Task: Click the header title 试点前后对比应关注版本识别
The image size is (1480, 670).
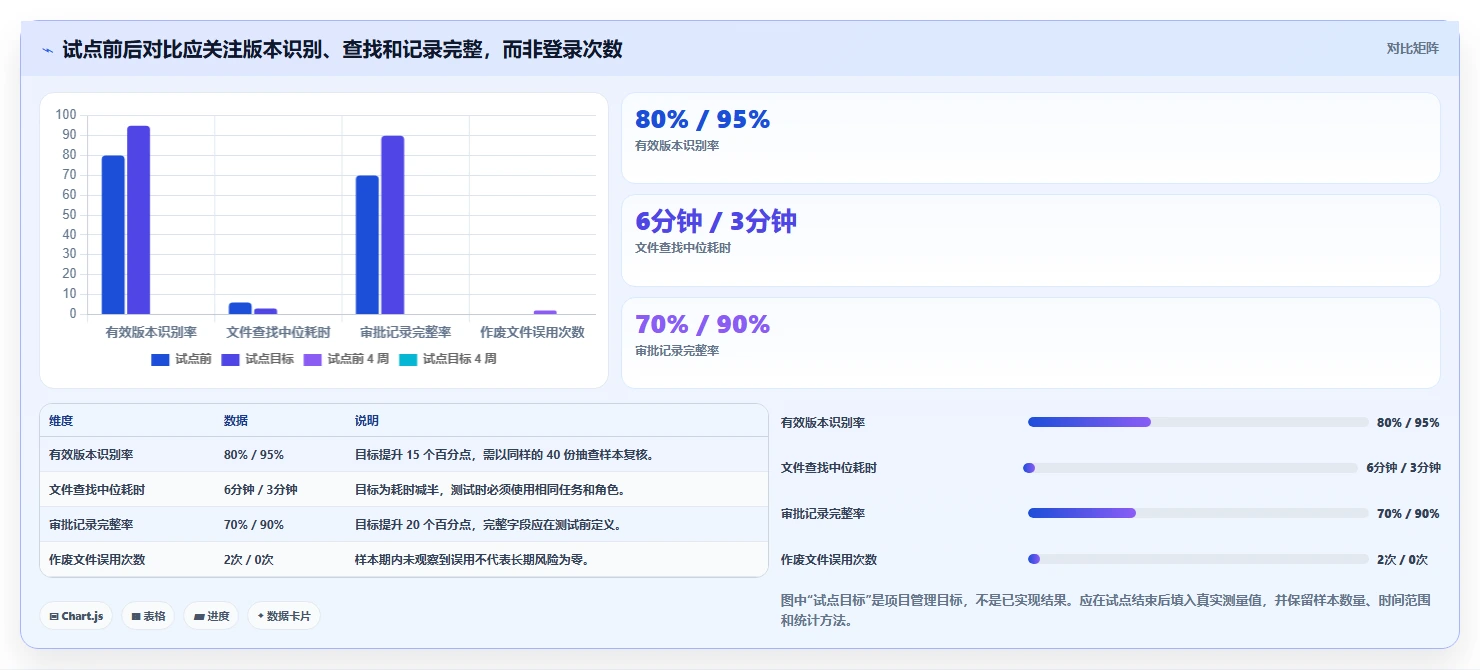Action: 342,49
